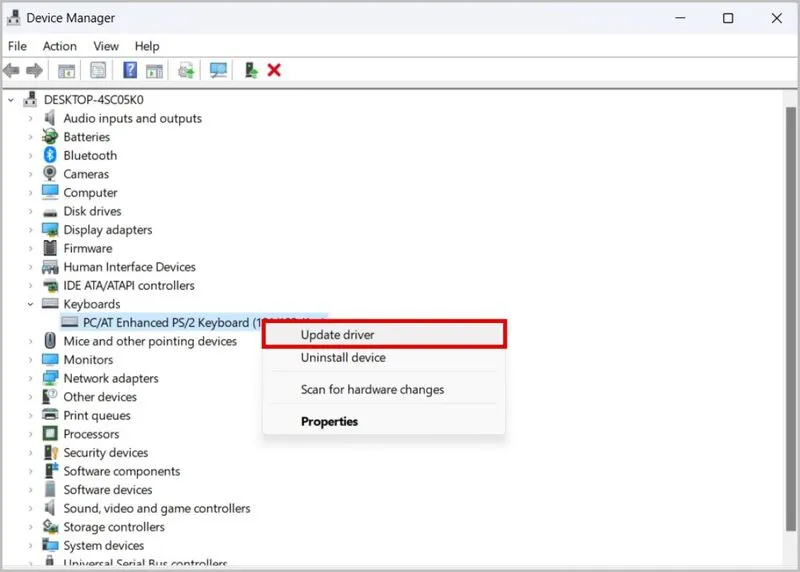The height and width of the screenshot is (572, 800).
Task: Click the Audio inputs and outputs speaker icon
Action: pos(49,118)
